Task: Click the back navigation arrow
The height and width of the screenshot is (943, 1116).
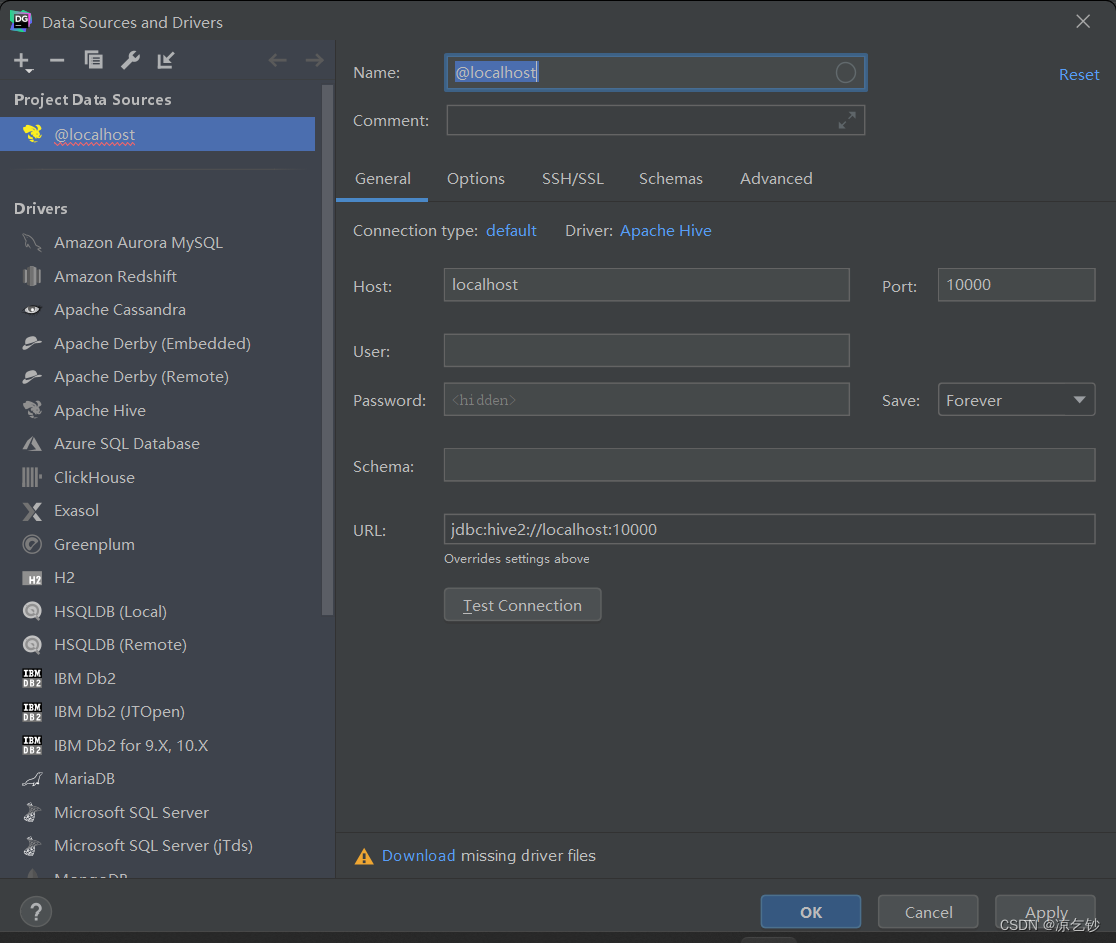Action: (x=278, y=60)
